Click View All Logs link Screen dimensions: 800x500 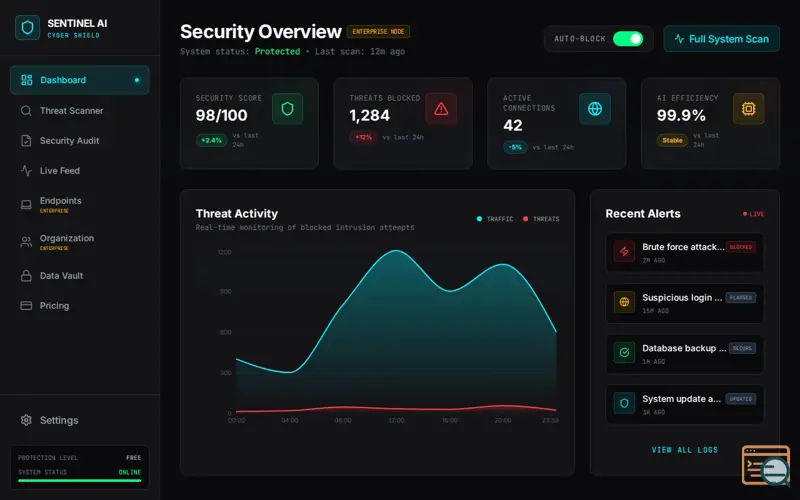684,450
